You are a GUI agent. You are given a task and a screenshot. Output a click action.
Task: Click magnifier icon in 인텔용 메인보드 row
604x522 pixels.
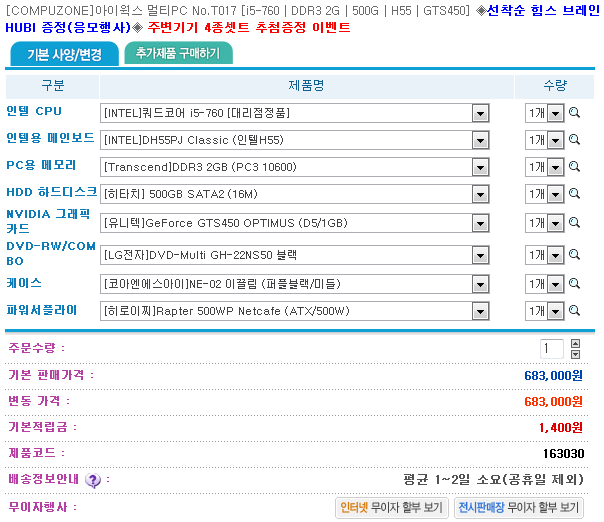[x=574, y=140]
